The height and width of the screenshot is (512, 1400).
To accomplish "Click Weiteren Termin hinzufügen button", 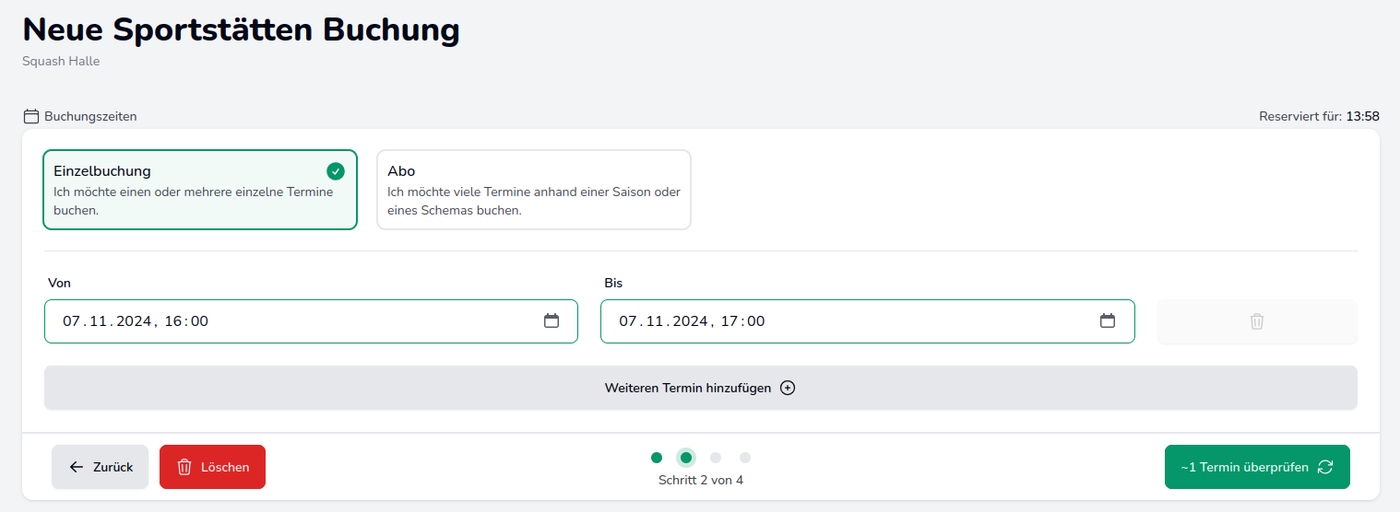I will (699, 388).
